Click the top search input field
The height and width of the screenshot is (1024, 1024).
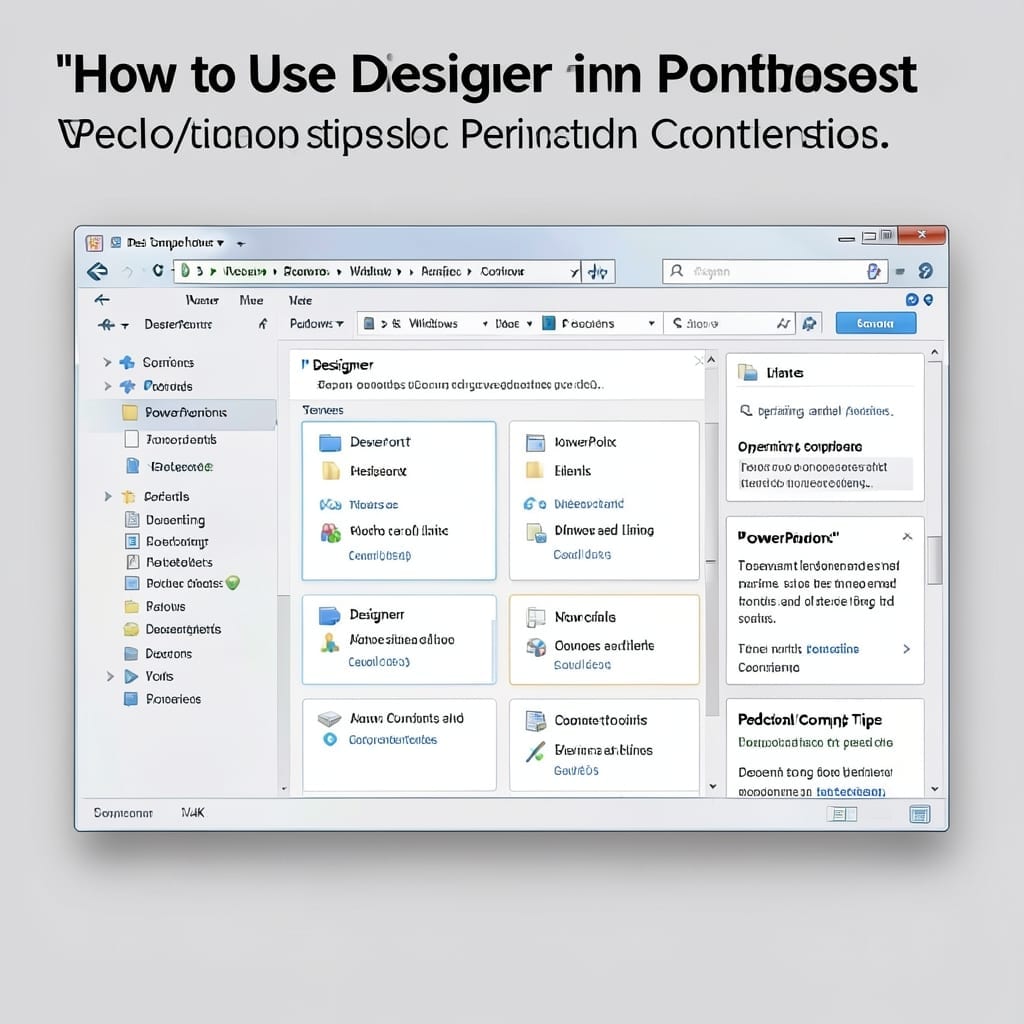(775, 271)
